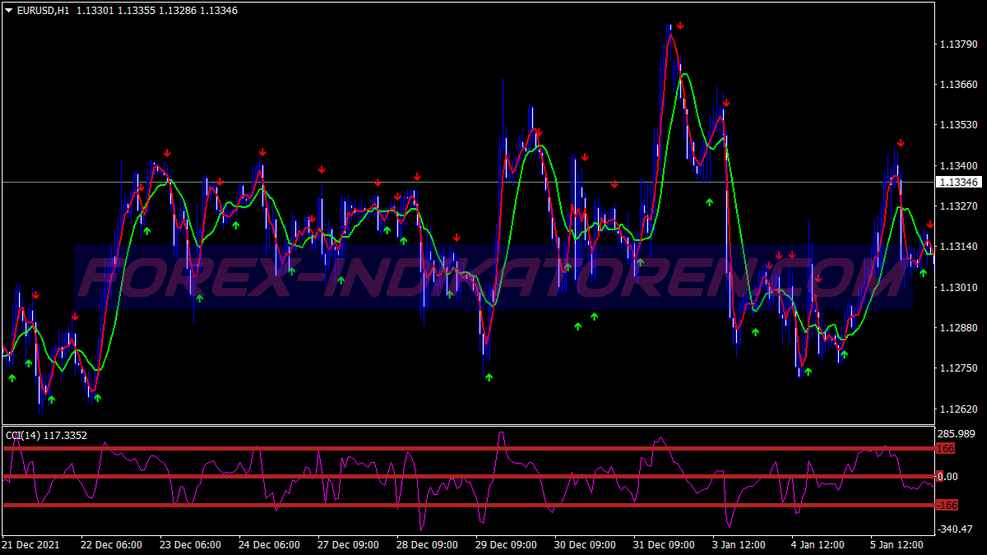
Task: Select the red 166 level tag
Action: [945, 449]
